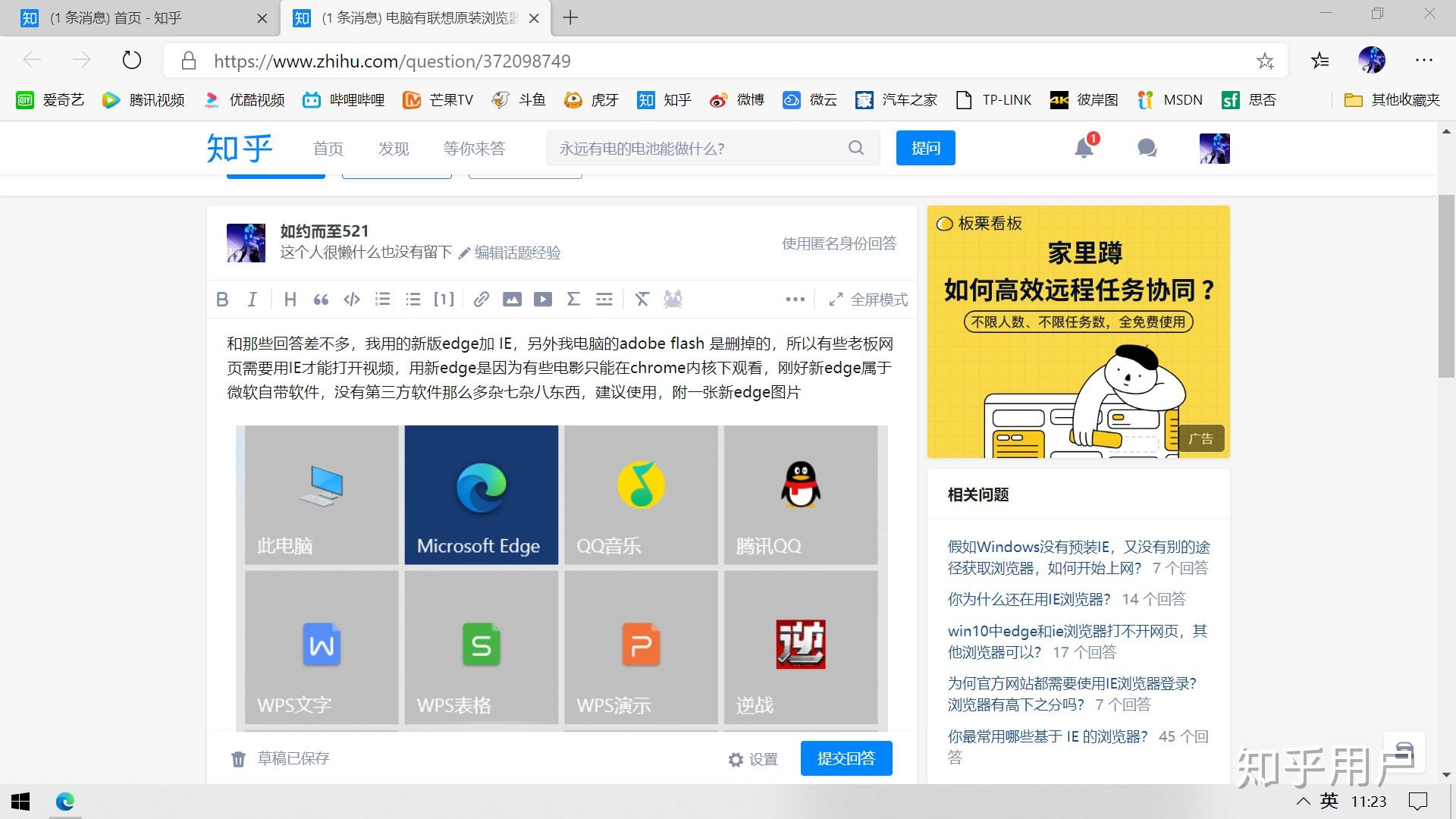Close the 首页 - 知乎 tab

pyautogui.click(x=262, y=18)
